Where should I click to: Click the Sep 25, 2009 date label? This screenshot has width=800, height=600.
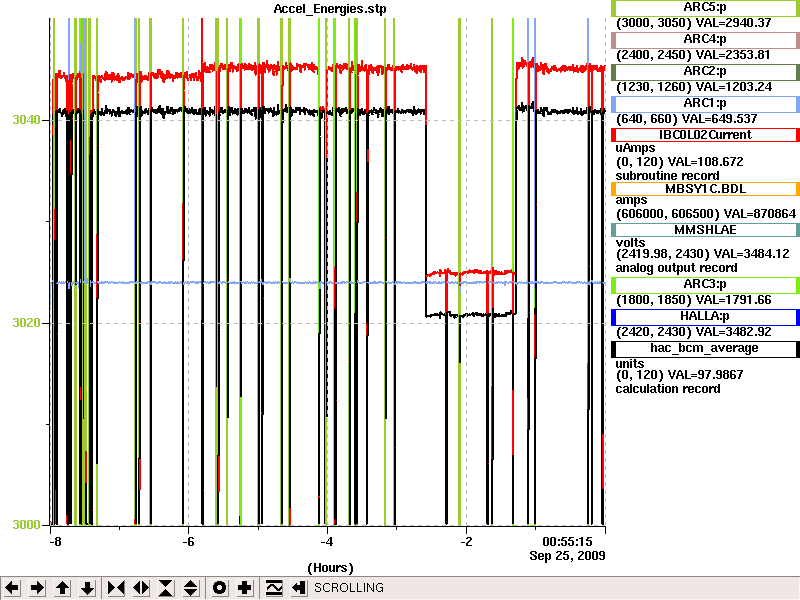(567, 556)
